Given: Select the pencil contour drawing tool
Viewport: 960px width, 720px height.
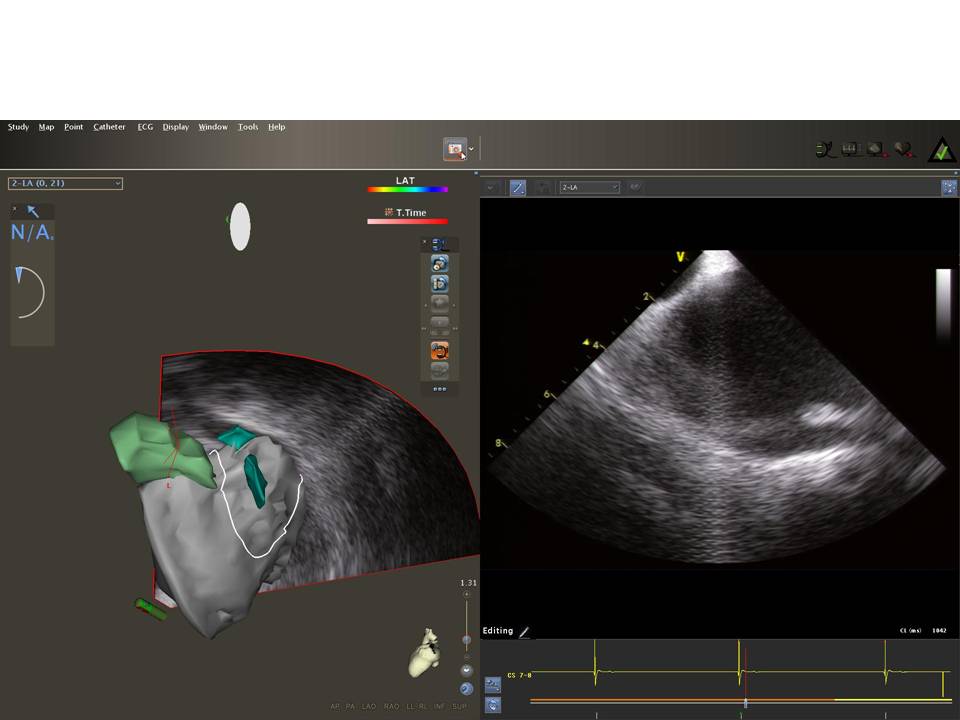Looking at the screenshot, I should [x=517, y=187].
